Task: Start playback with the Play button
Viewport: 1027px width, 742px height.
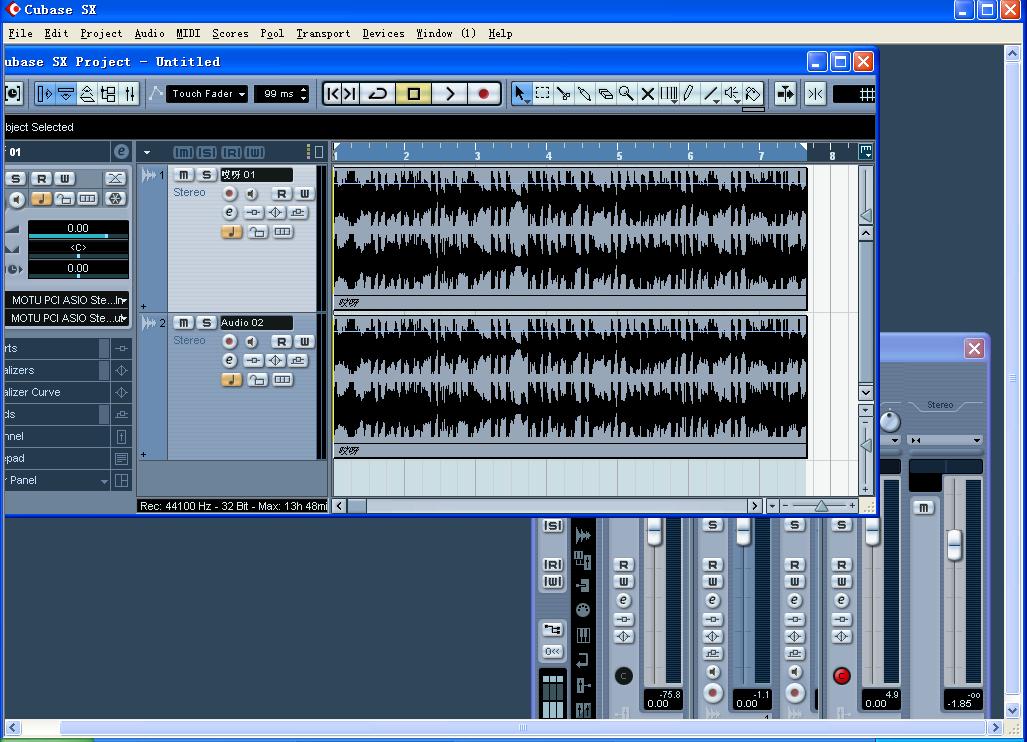Action: click(x=449, y=94)
